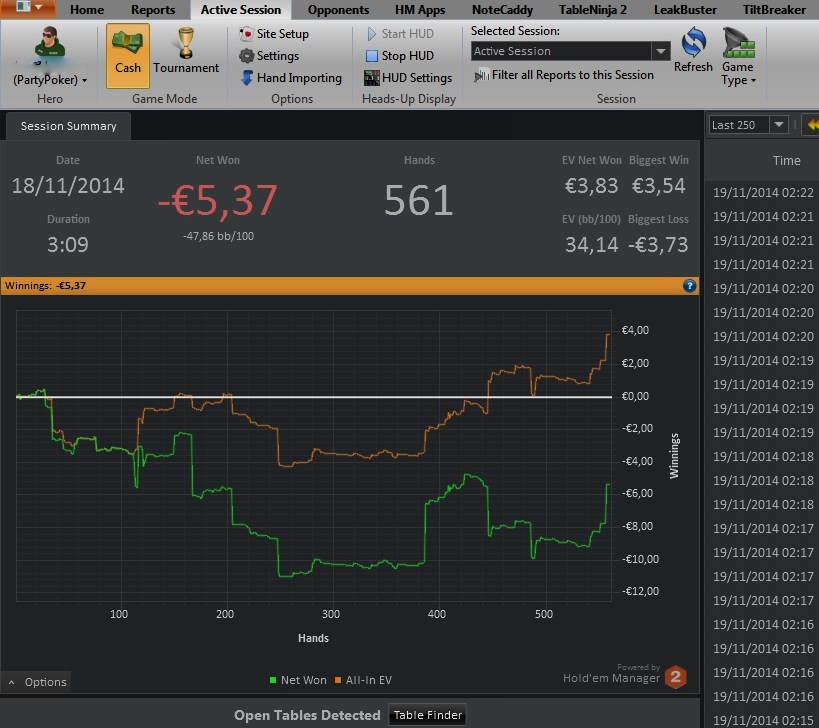Click the orange Winnings: -€5,37 bar
This screenshot has height=728, width=819.
[x=350, y=286]
